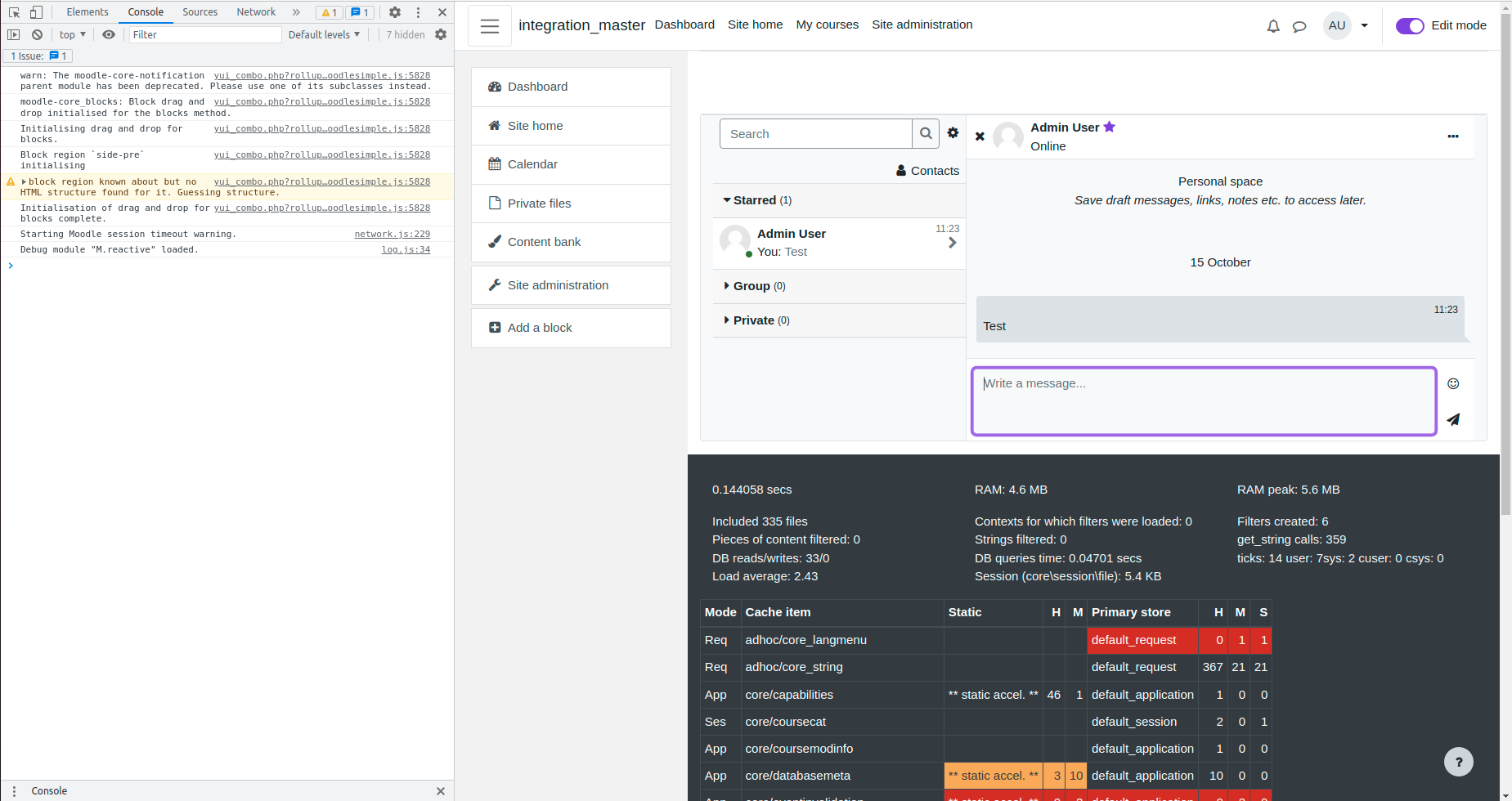
Task: Open Site administration in the top navigation
Action: pyautogui.click(x=922, y=25)
